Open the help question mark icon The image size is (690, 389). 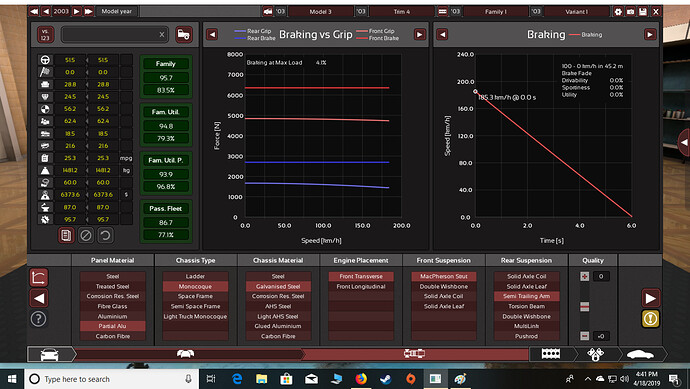(39, 319)
